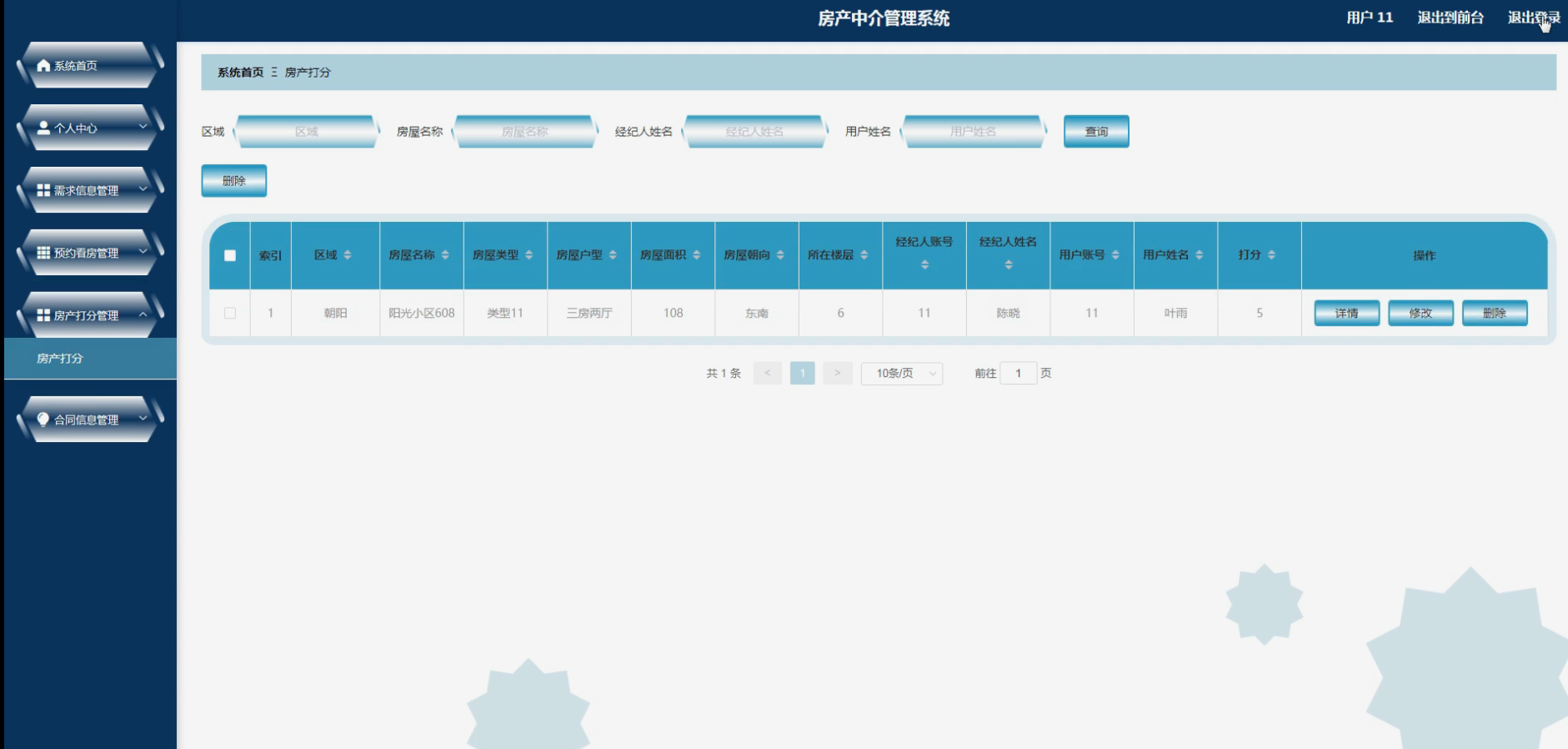Sort by the 房屋面积 column sort arrows

click(x=696, y=255)
